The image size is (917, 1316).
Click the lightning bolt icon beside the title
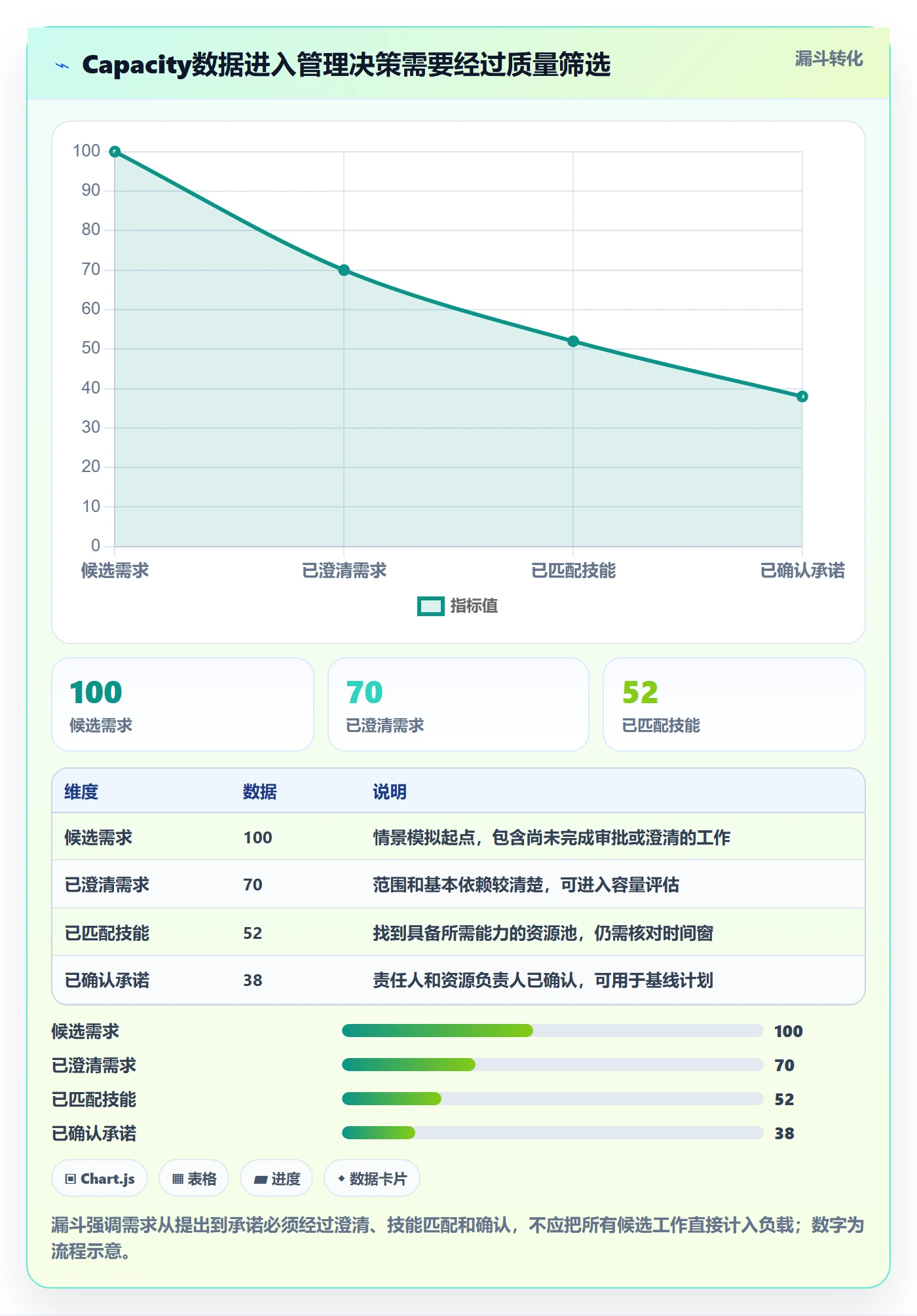[62, 65]
